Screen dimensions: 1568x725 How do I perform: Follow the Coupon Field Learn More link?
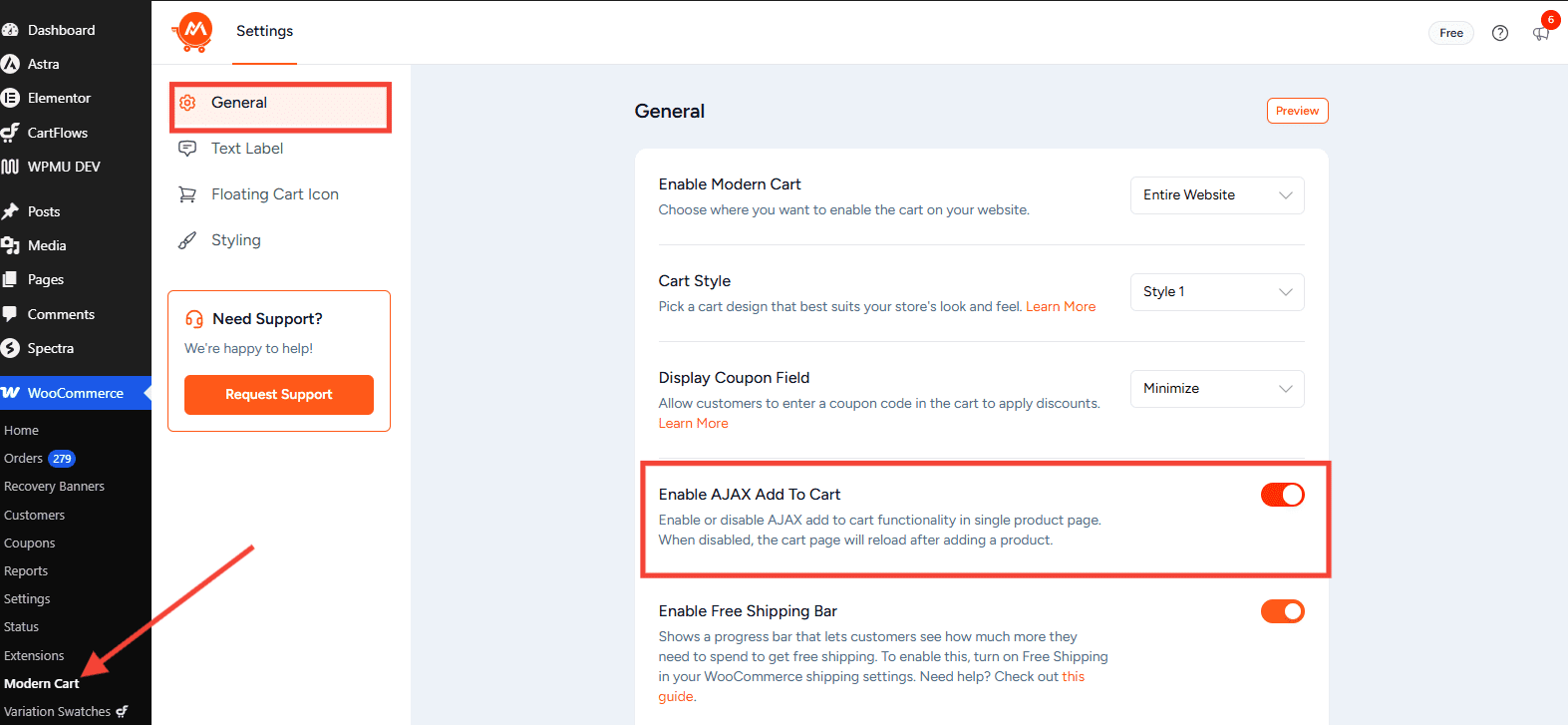(694, 424)
